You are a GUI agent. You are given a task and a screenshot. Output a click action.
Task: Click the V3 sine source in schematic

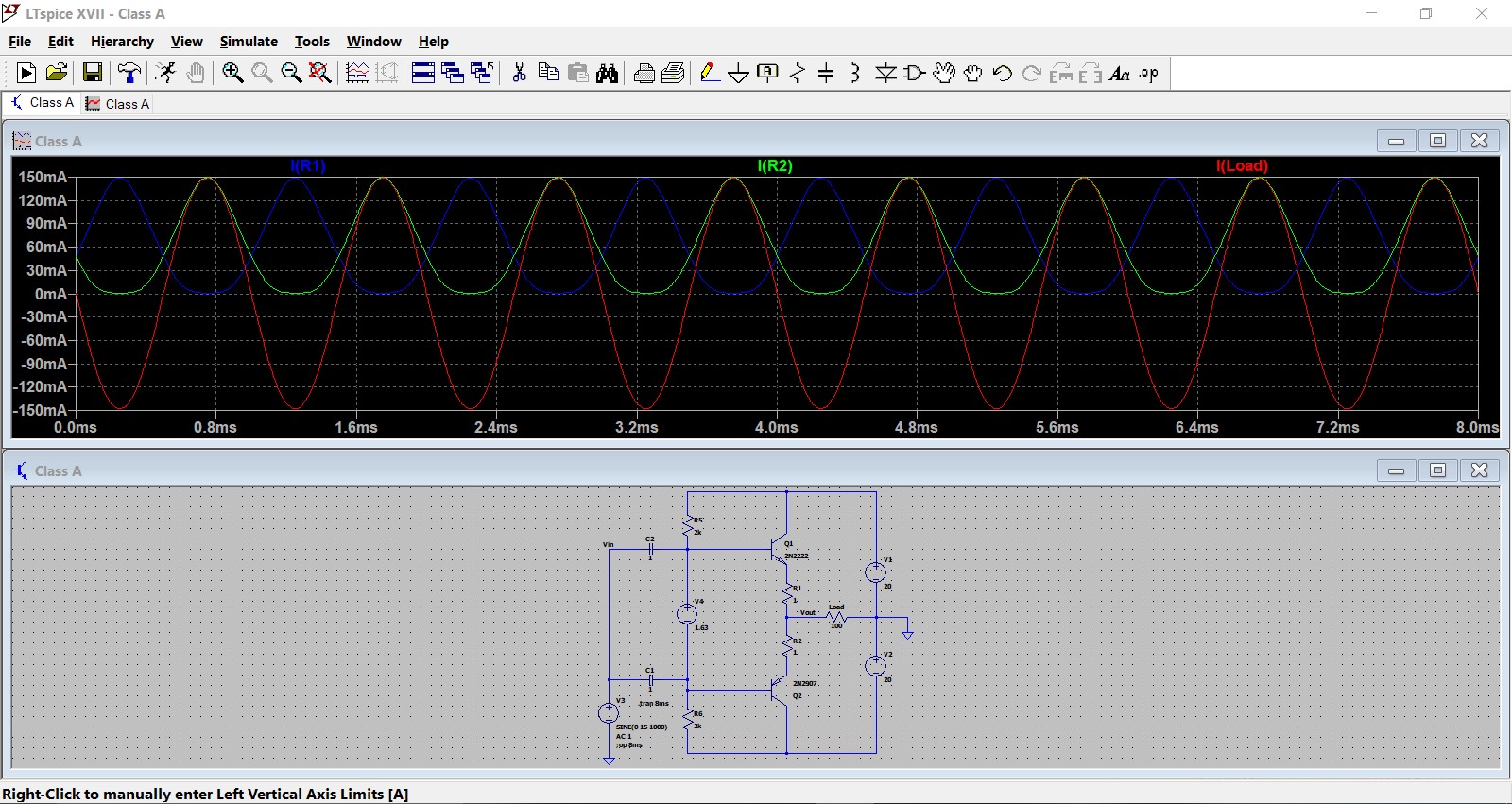click(609, 713)
